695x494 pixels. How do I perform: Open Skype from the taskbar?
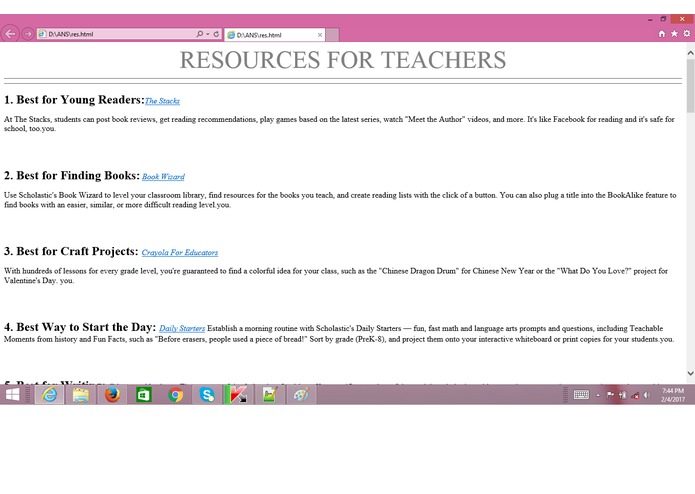point(207,394)
